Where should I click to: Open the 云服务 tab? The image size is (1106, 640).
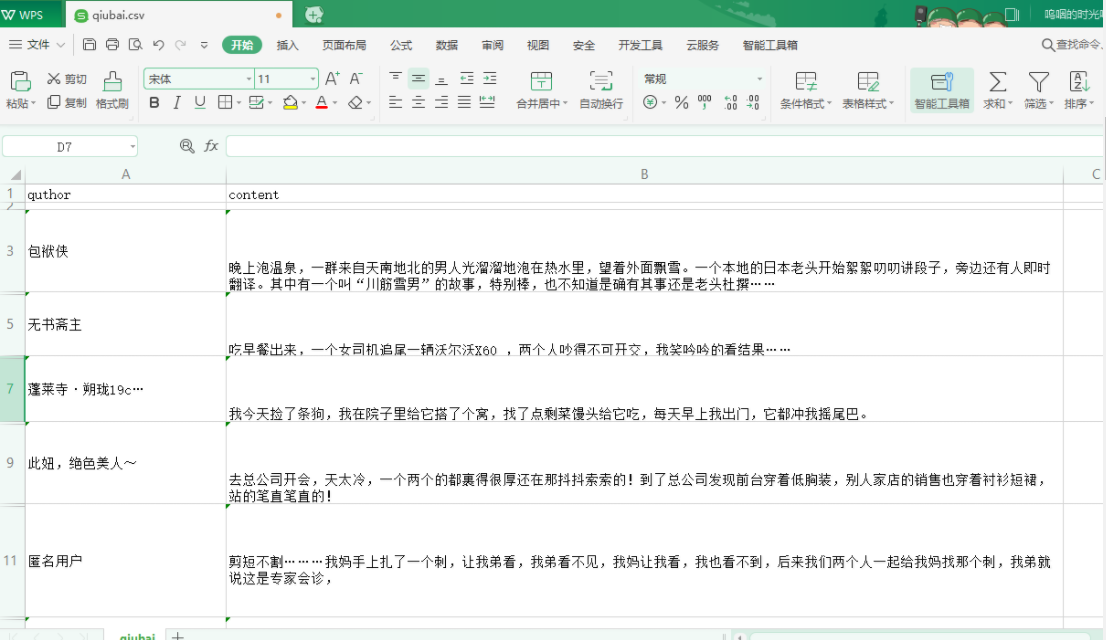pyautogui.click(x=703, y=45)
